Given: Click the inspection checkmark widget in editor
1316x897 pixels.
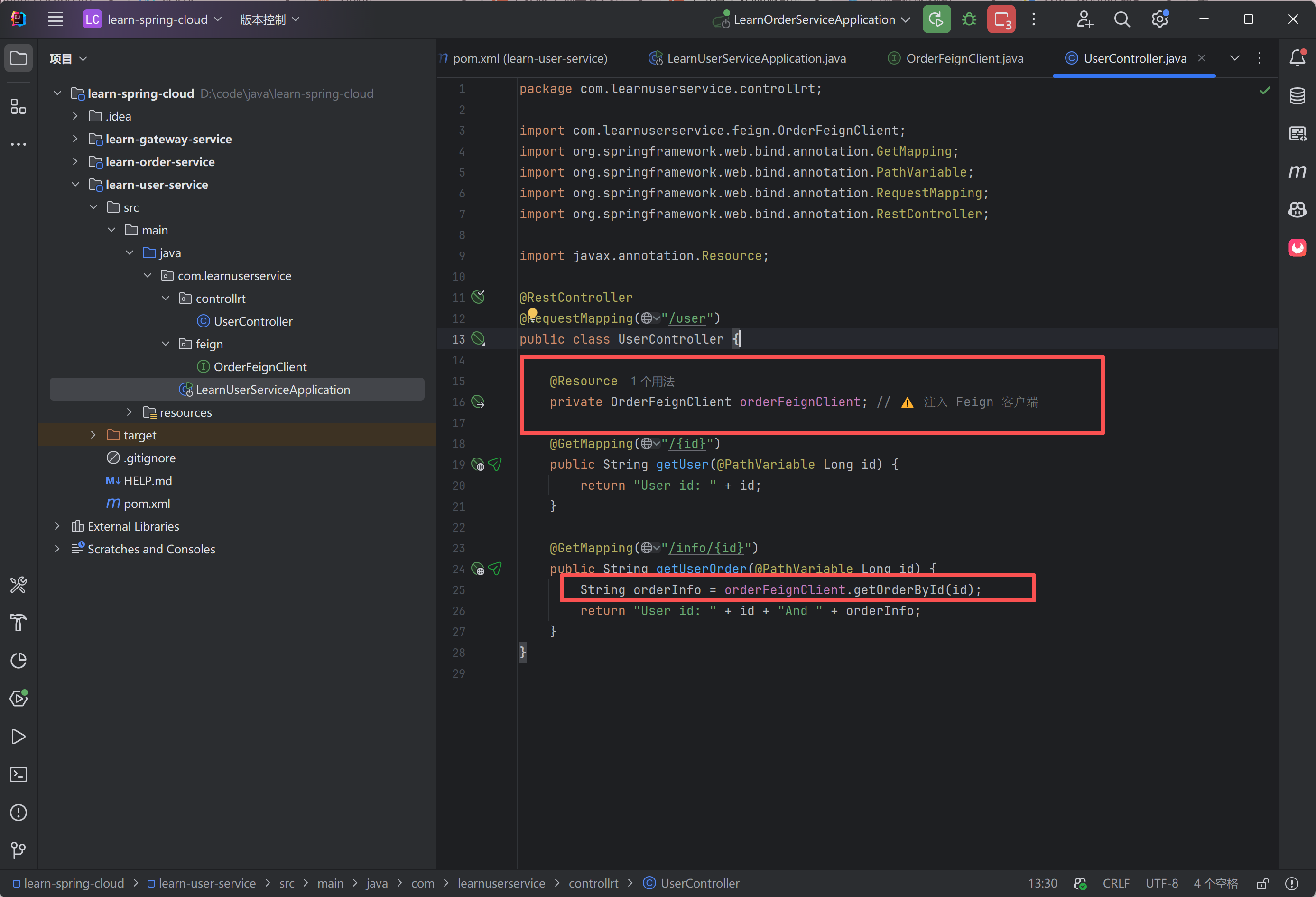Looking at the screenshot, I should 1264,91.
